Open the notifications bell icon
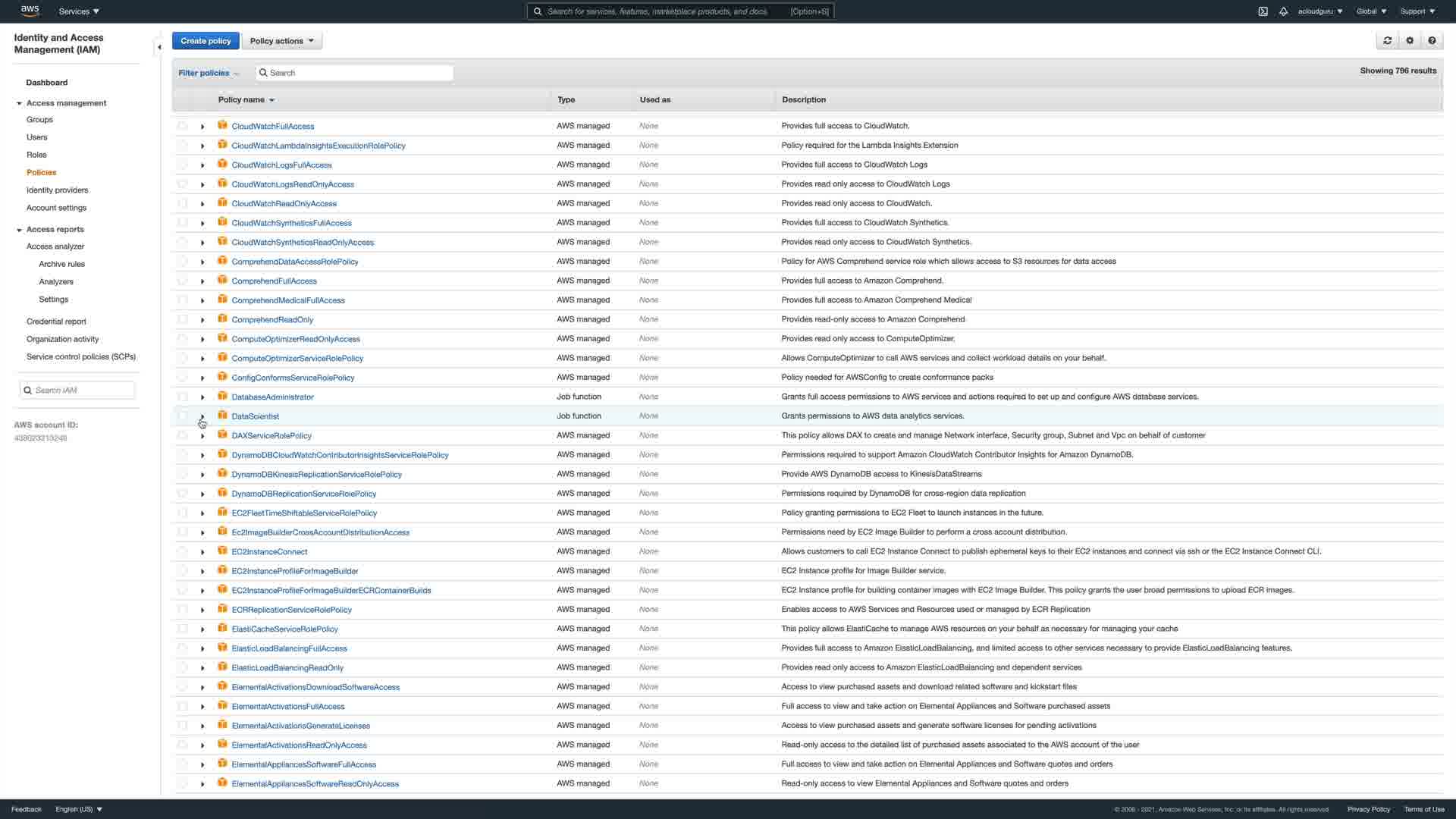Image resolution: width=1456 pixels, height=819 pixels. click(1283, 11)
